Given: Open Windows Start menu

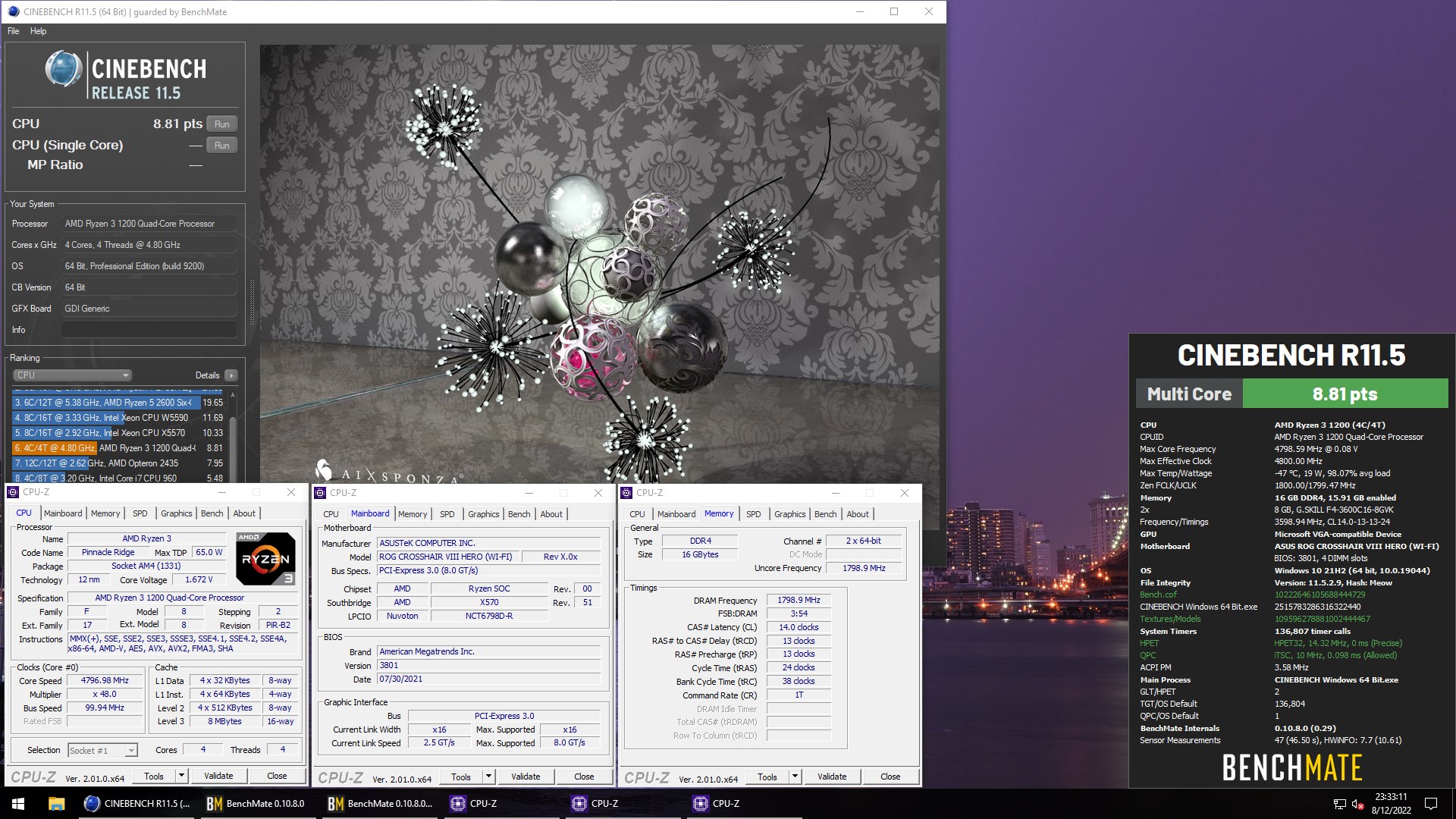Looking at the screenshot, I should [18, 804].
